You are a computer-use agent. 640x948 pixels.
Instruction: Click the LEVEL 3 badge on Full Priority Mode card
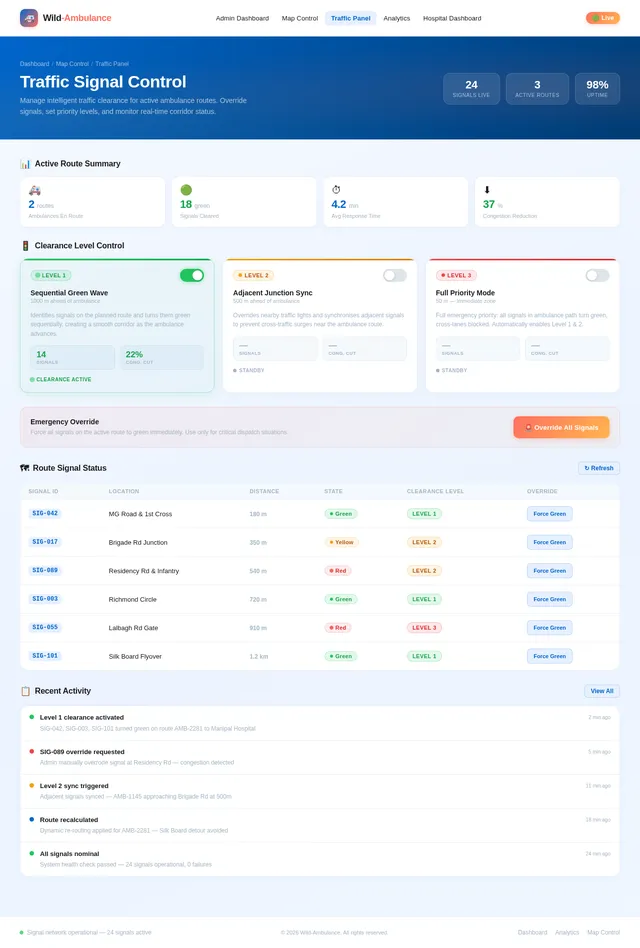coord(456,275)
